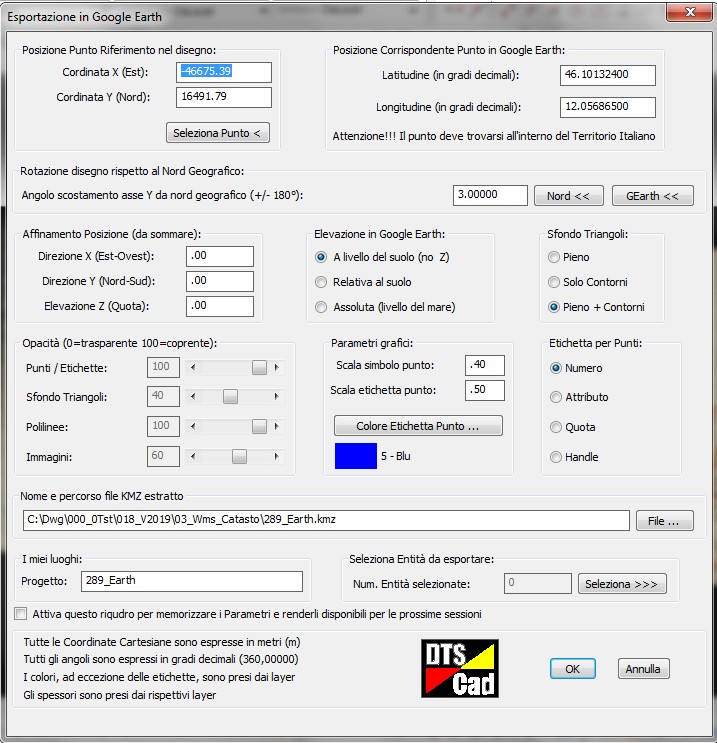Screen dimensions: 717x743
Task: Select 'Assoluta (livello del mare)' elevation
Action: pos(322,307)
